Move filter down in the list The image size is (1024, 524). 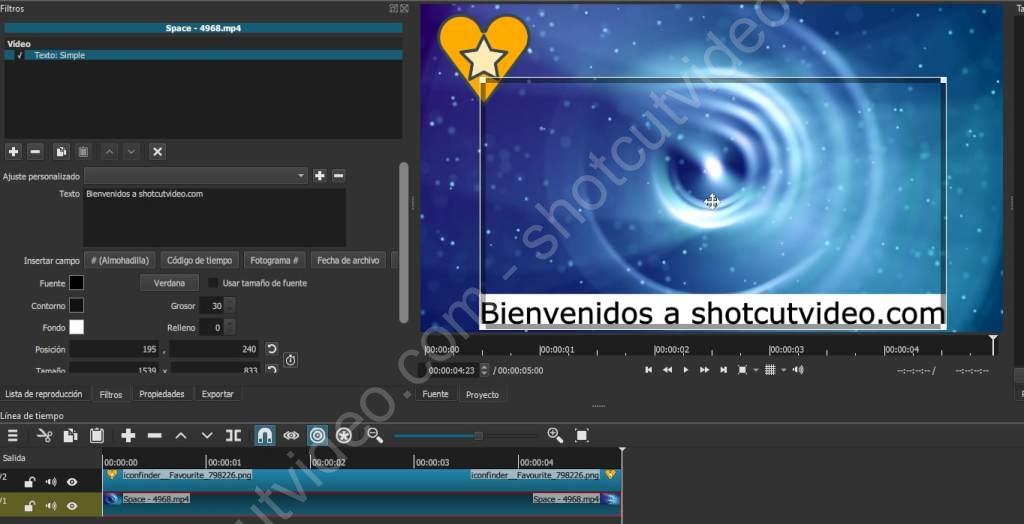click(132, 152)
